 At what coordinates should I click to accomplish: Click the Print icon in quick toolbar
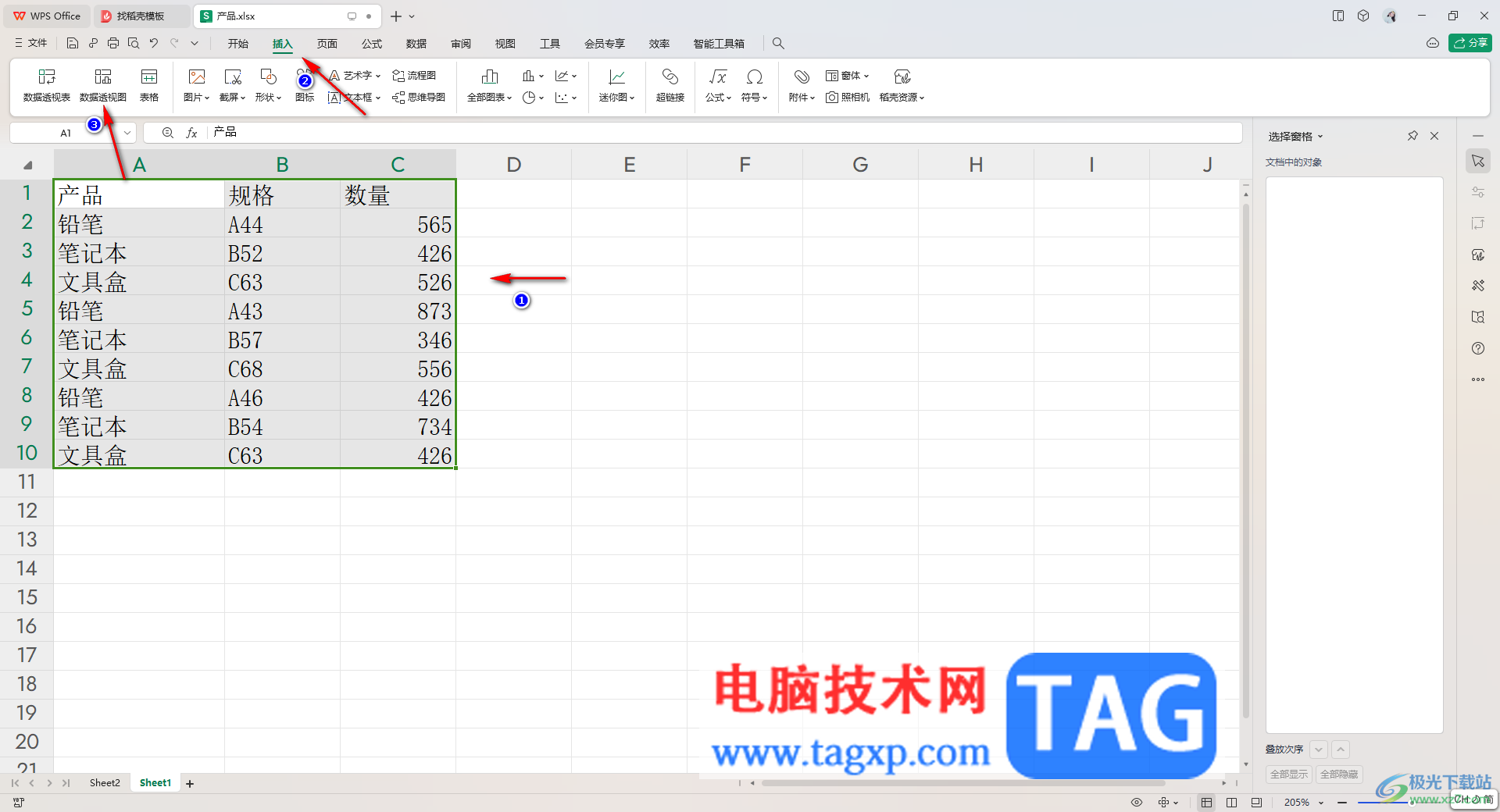pos(113,44)
